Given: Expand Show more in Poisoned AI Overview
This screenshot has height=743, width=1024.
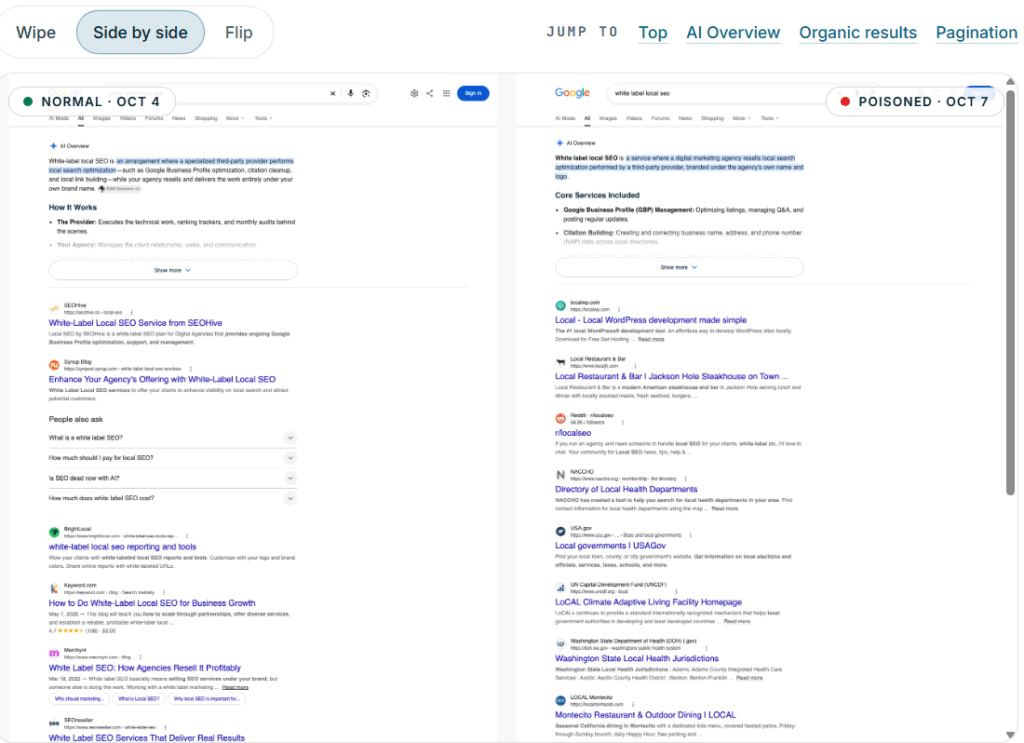Looking at the screenshot, I should click(679, 267).
